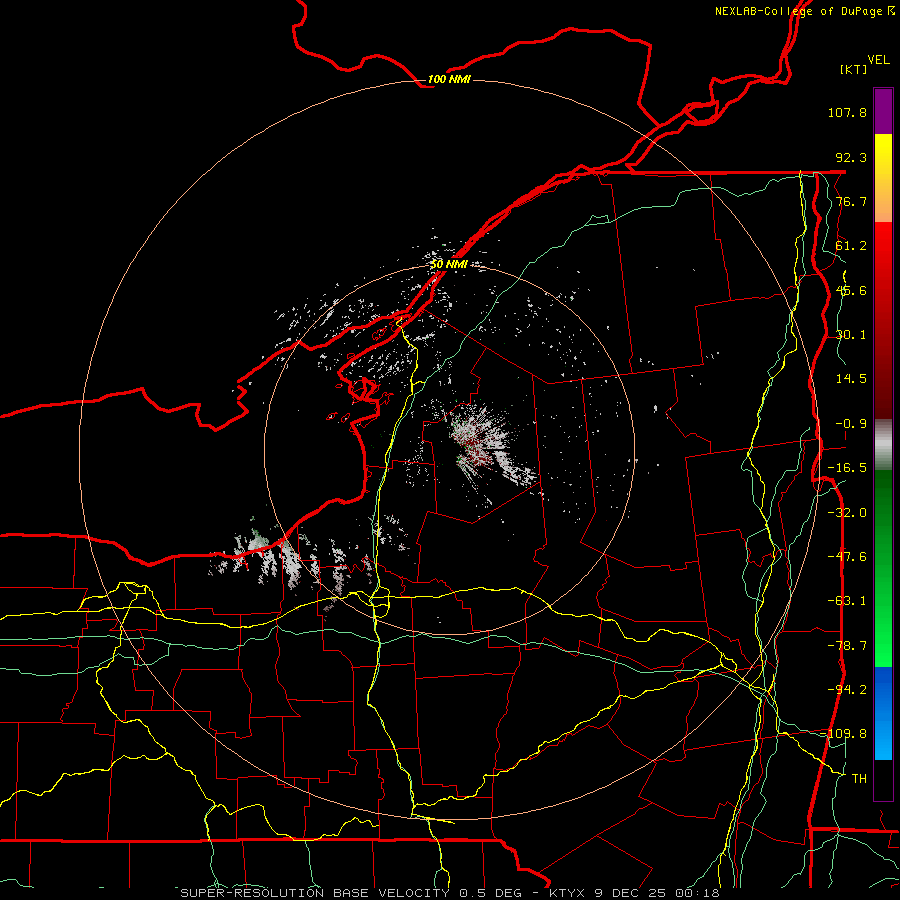900x900 pixels.
Task: Select the 14.5 legend value
Action: tap(851, 379)
